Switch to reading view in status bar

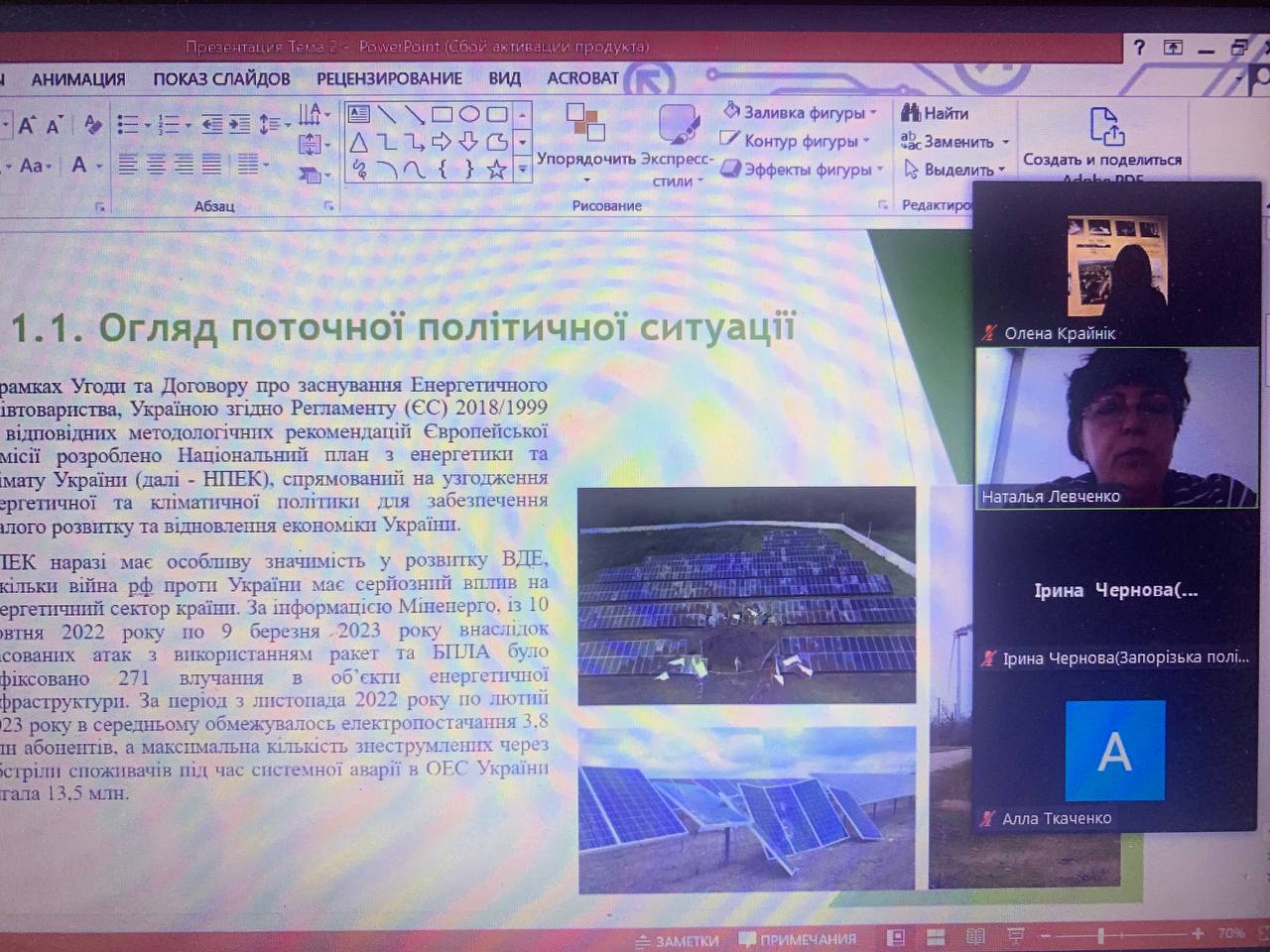[975, 937]
